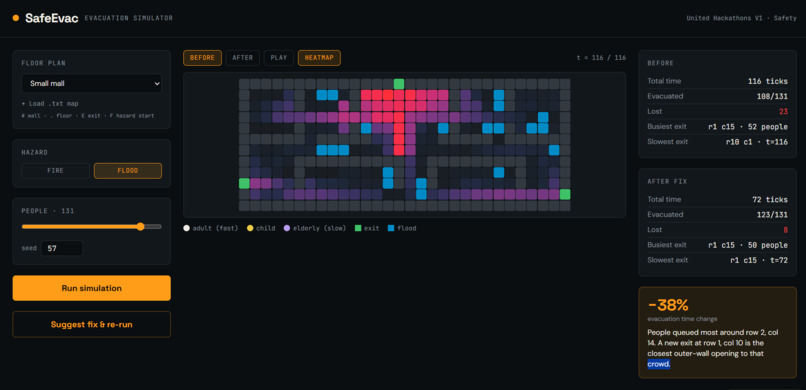Click the Before total time '116 ticks' value
The height and width of the screenshot is (390, 806).
[x=768, y=81]
